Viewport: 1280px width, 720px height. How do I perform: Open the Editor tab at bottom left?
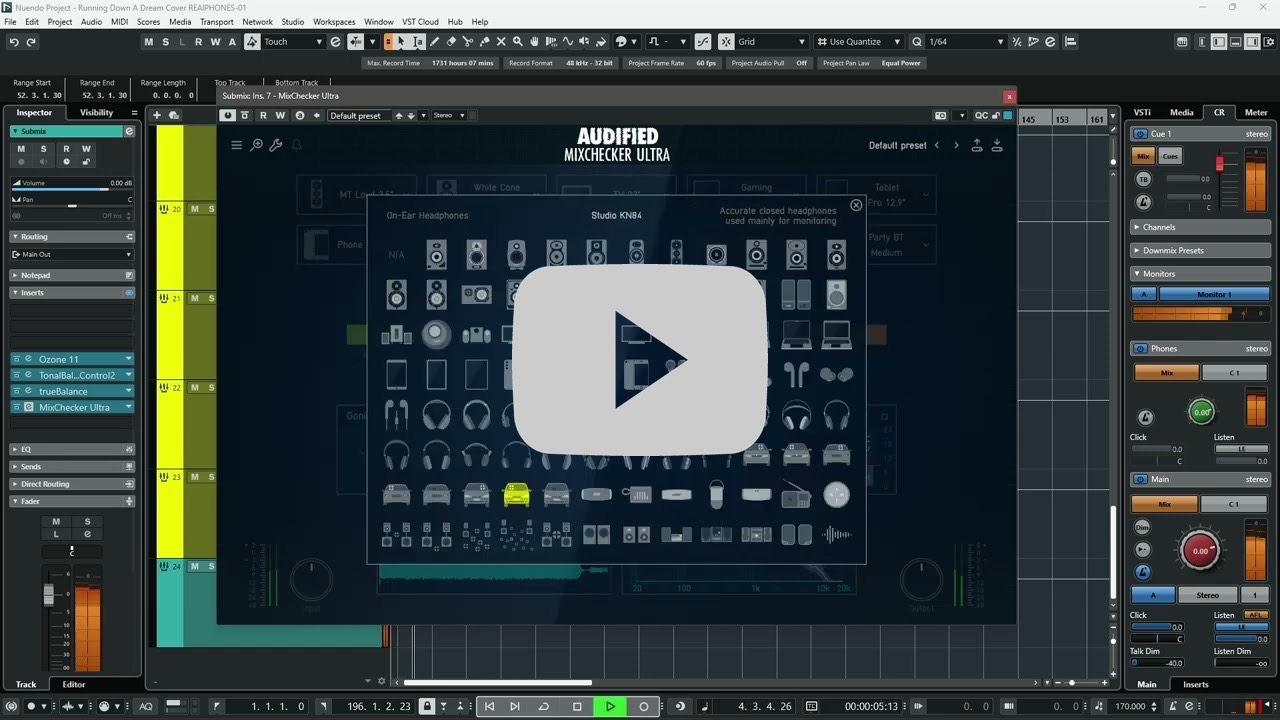74,684
